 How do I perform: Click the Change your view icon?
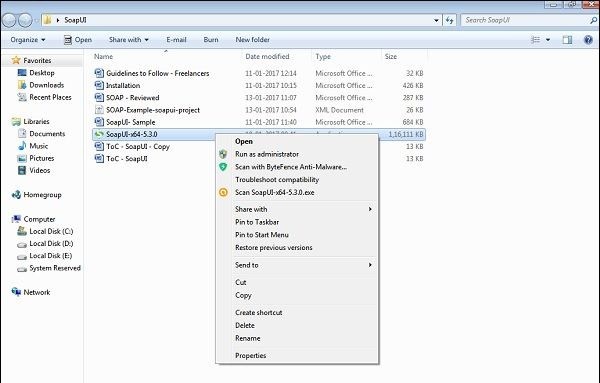pos(536,40)
